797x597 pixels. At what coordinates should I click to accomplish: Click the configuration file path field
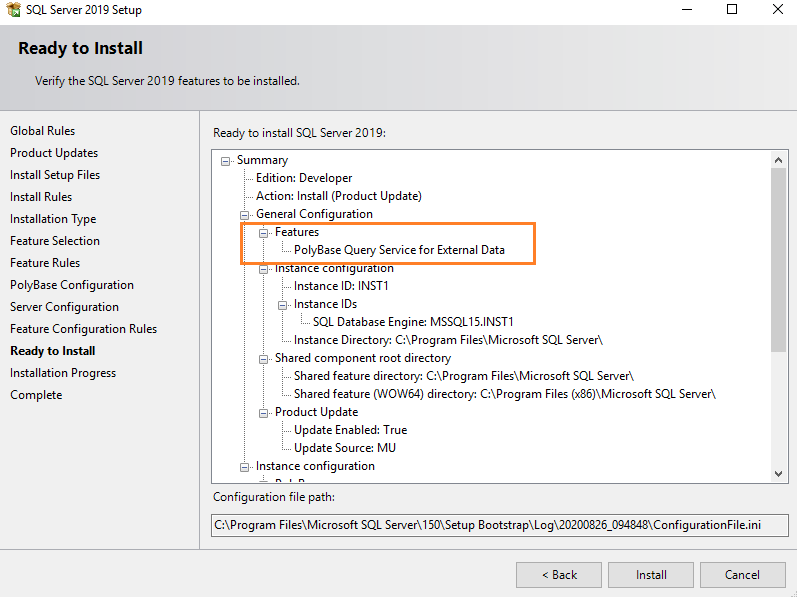click(500, 525)
